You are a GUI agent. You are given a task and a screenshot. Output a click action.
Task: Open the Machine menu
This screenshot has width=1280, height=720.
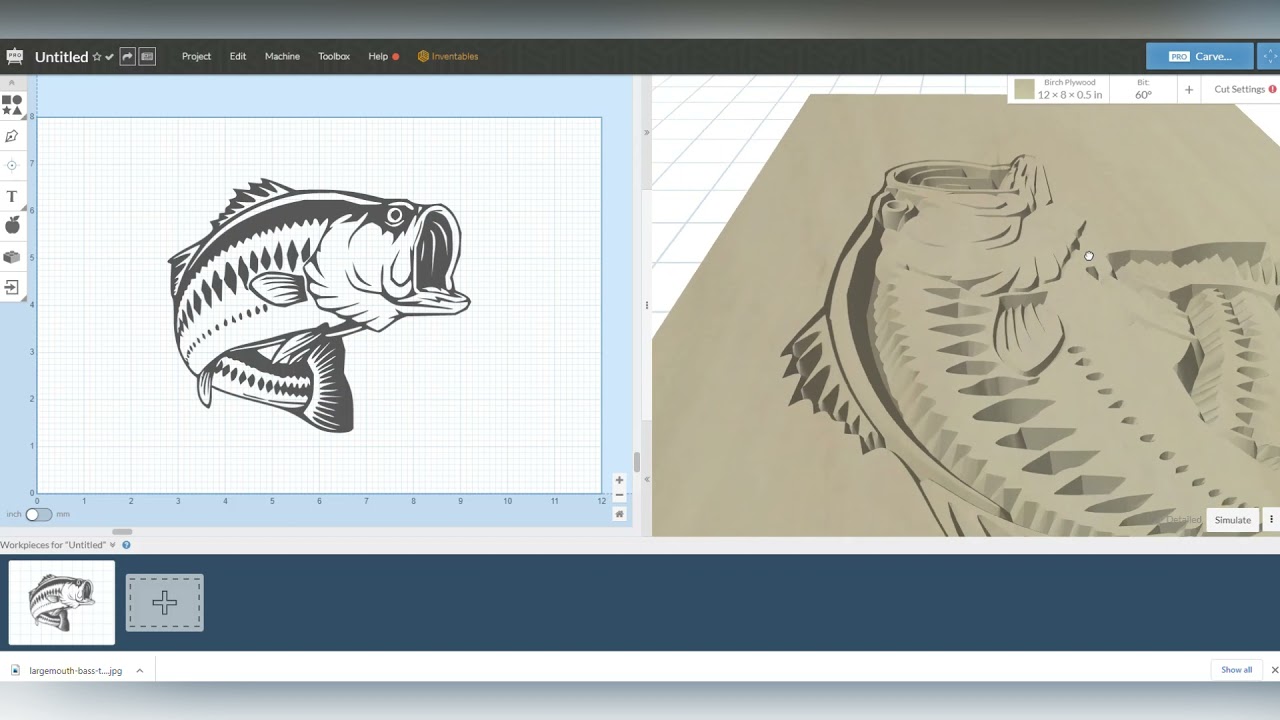click(x=282, y=57)
